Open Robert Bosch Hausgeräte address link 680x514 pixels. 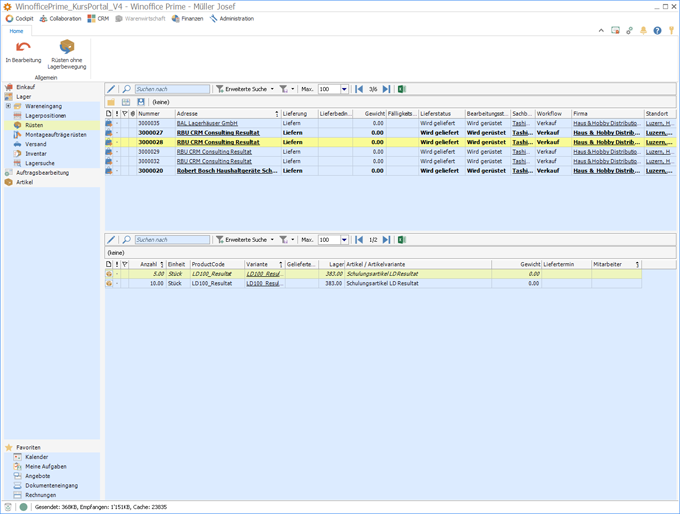227,171
